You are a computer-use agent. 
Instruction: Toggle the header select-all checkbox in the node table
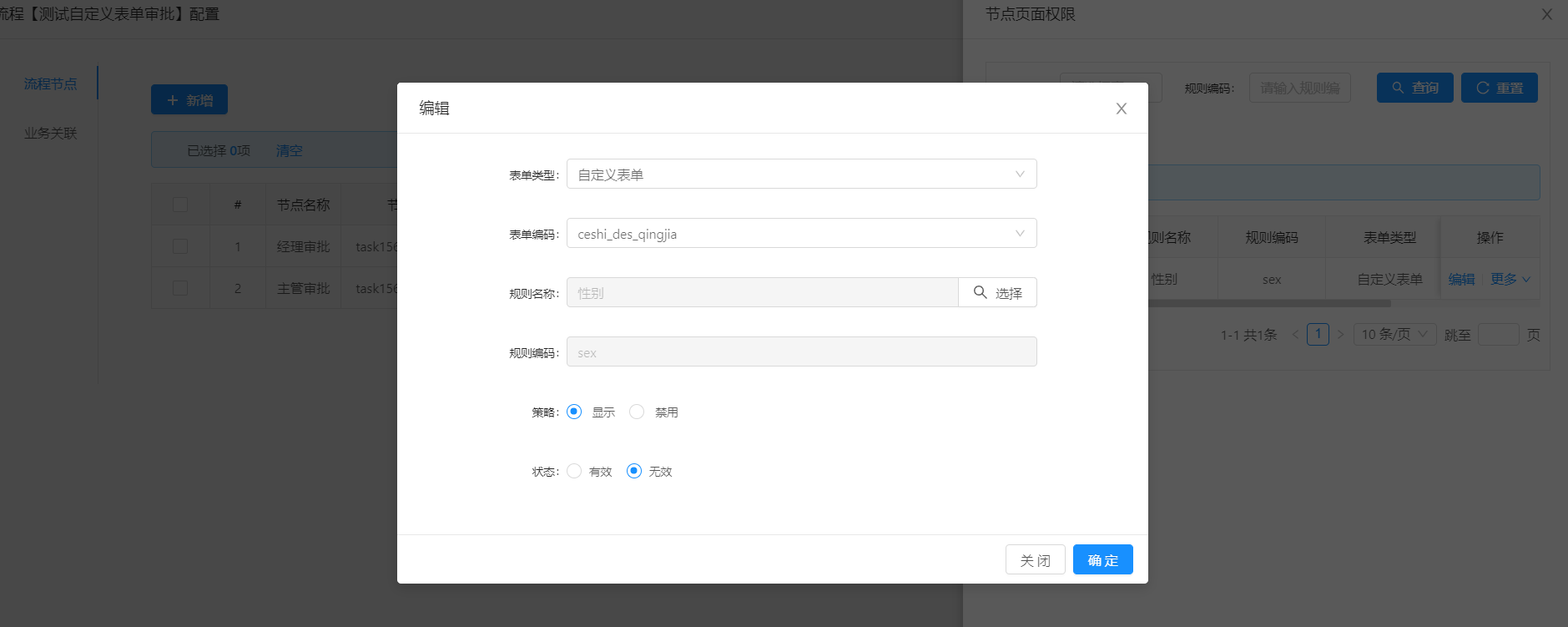click(x=180, y=205)
